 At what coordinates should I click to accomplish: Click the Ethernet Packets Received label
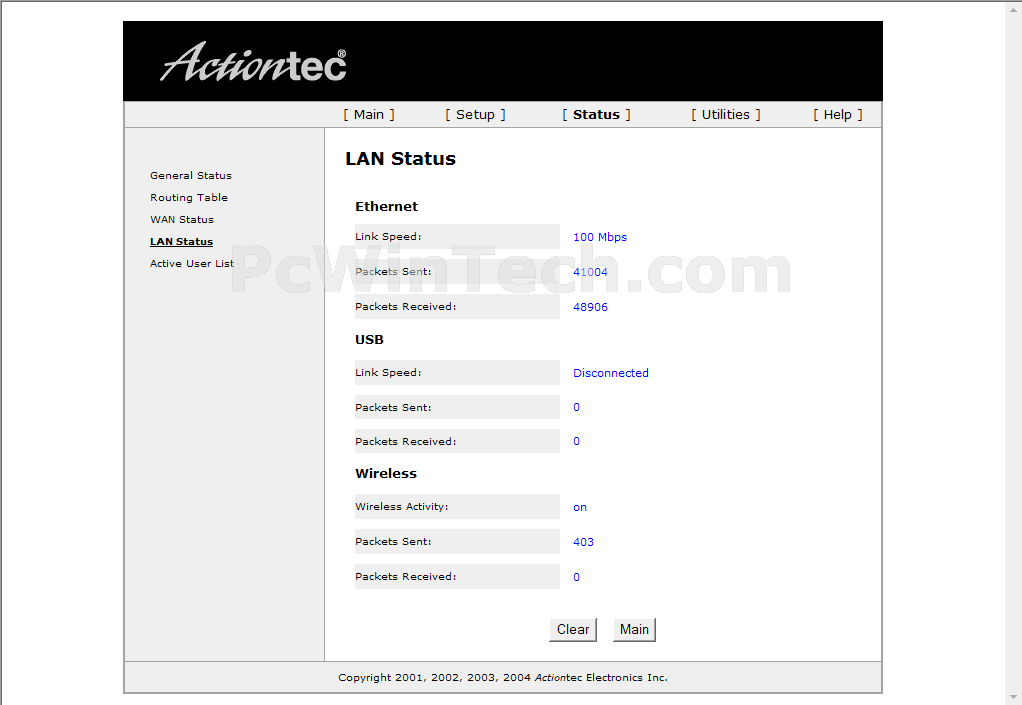[405, 306]
